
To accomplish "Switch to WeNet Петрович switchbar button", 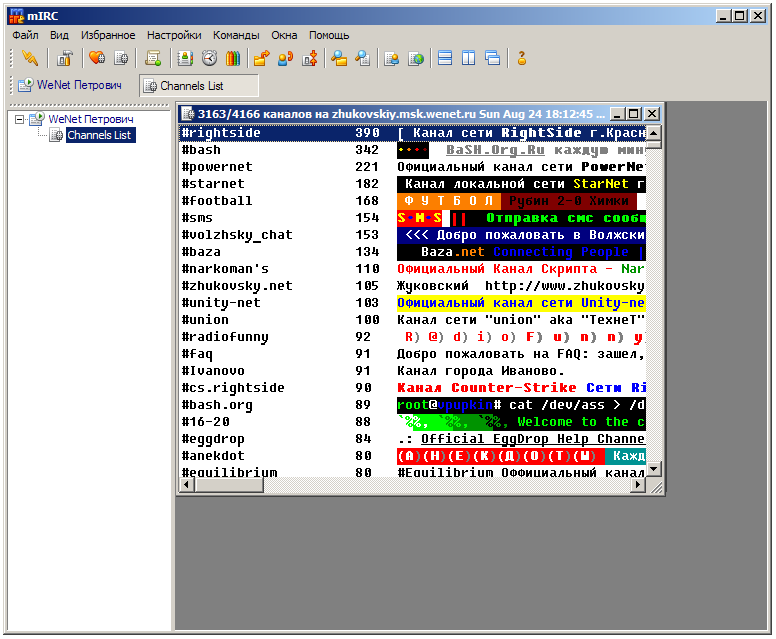I will pyautogui.click(x=70, y=85).
